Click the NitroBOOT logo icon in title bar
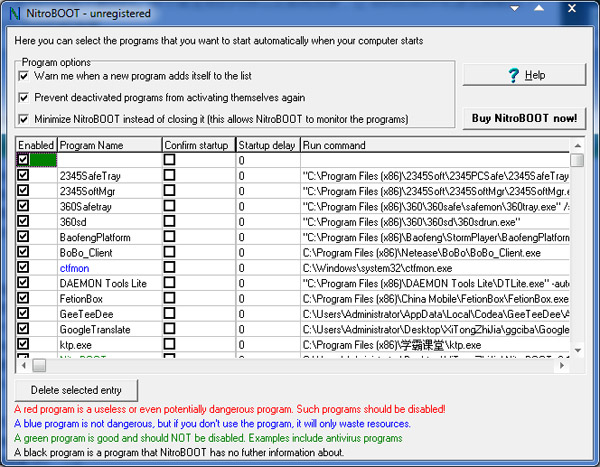This screenshot has height=467, width=600. (15, 13)
